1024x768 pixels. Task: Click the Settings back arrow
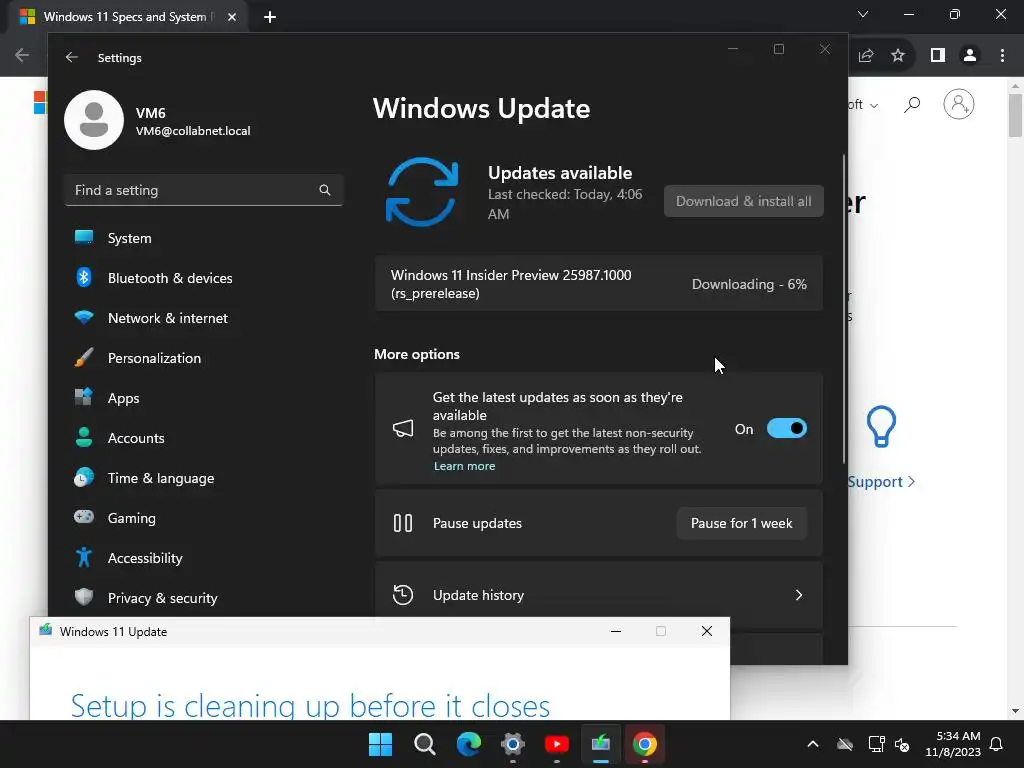pyautogui.click(x=72, y=57)
